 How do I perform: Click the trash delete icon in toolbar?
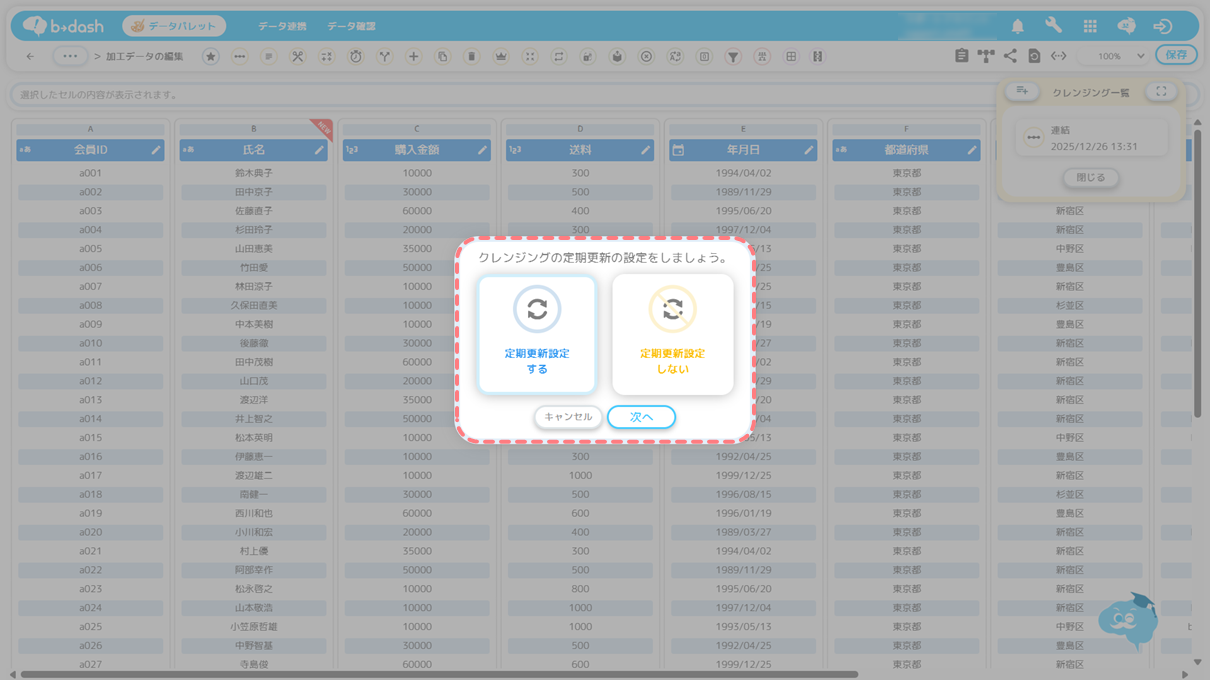coord(472,57)
